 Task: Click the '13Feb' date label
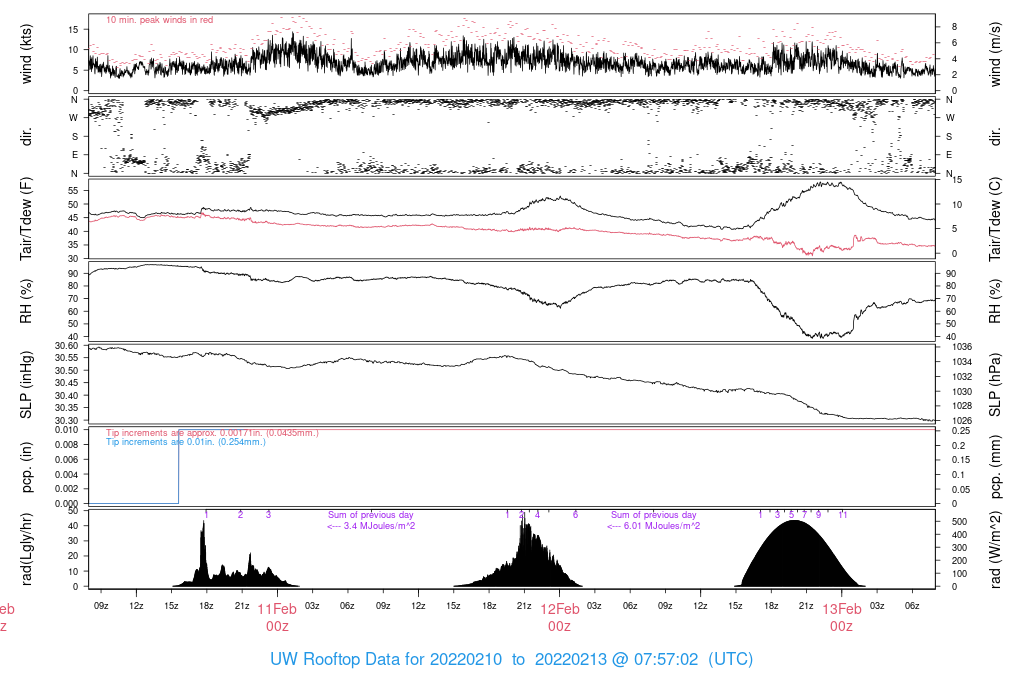842,609
